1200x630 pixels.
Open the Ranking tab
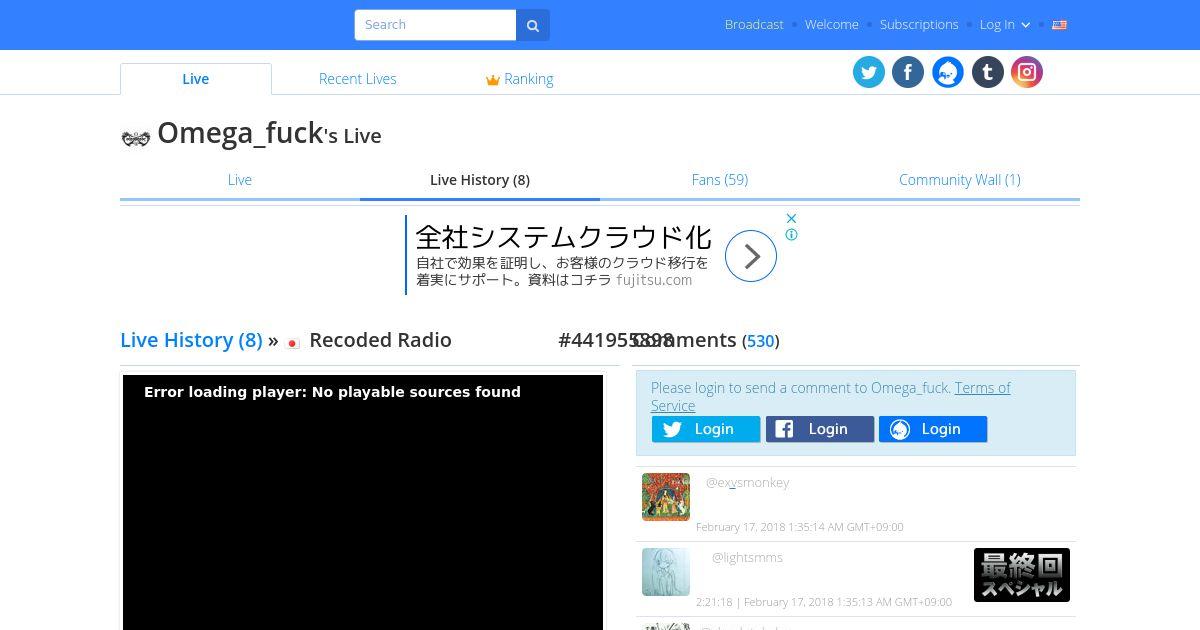coord(519,79)
